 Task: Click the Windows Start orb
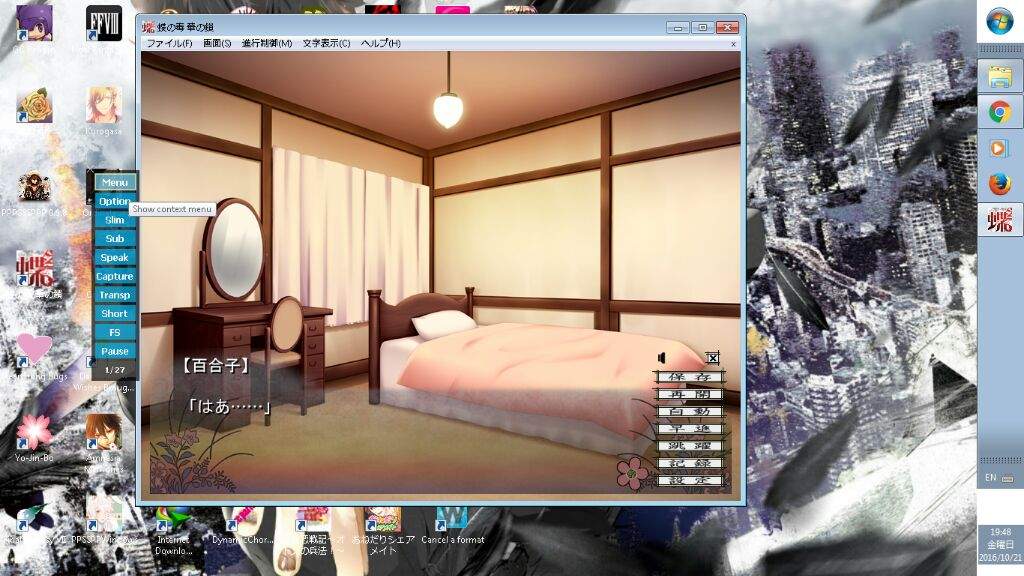[x=1000, y=22]
